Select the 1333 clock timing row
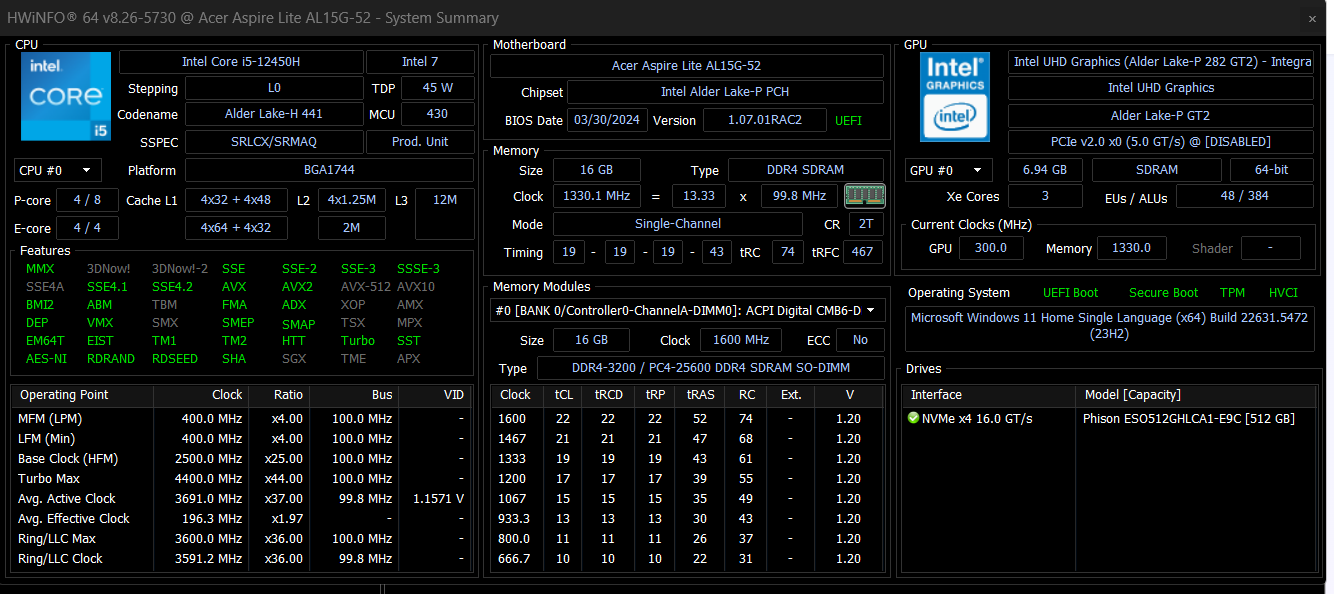The image size is (1334, 594). pyautogui.click(x=688, y=459)
